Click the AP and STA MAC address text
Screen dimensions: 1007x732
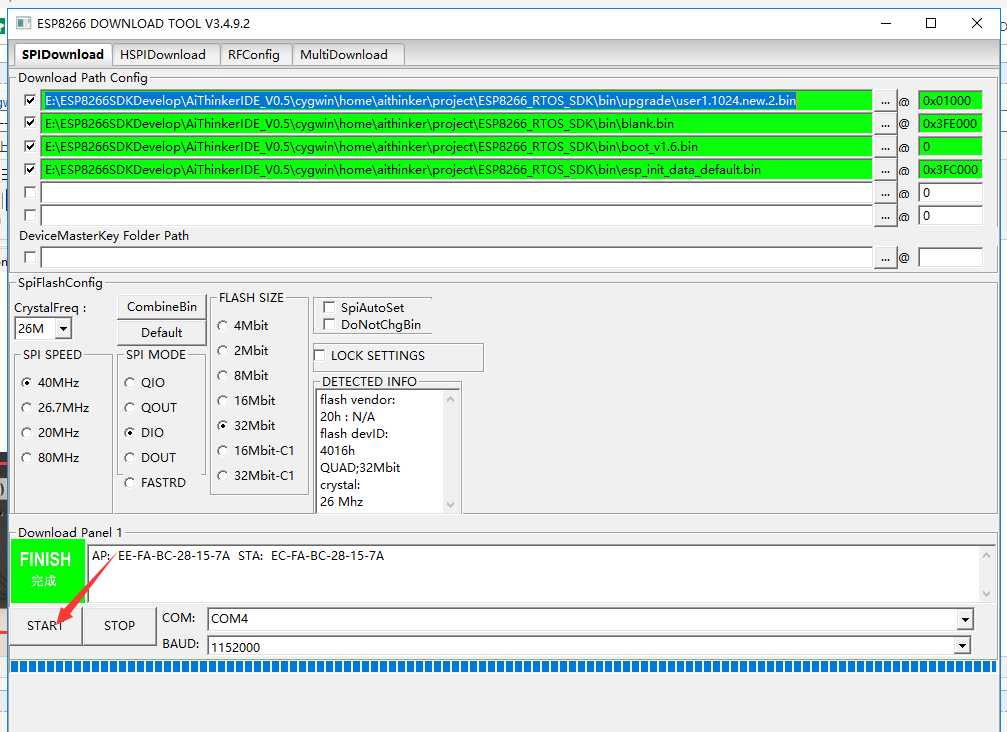pos(238,556)
